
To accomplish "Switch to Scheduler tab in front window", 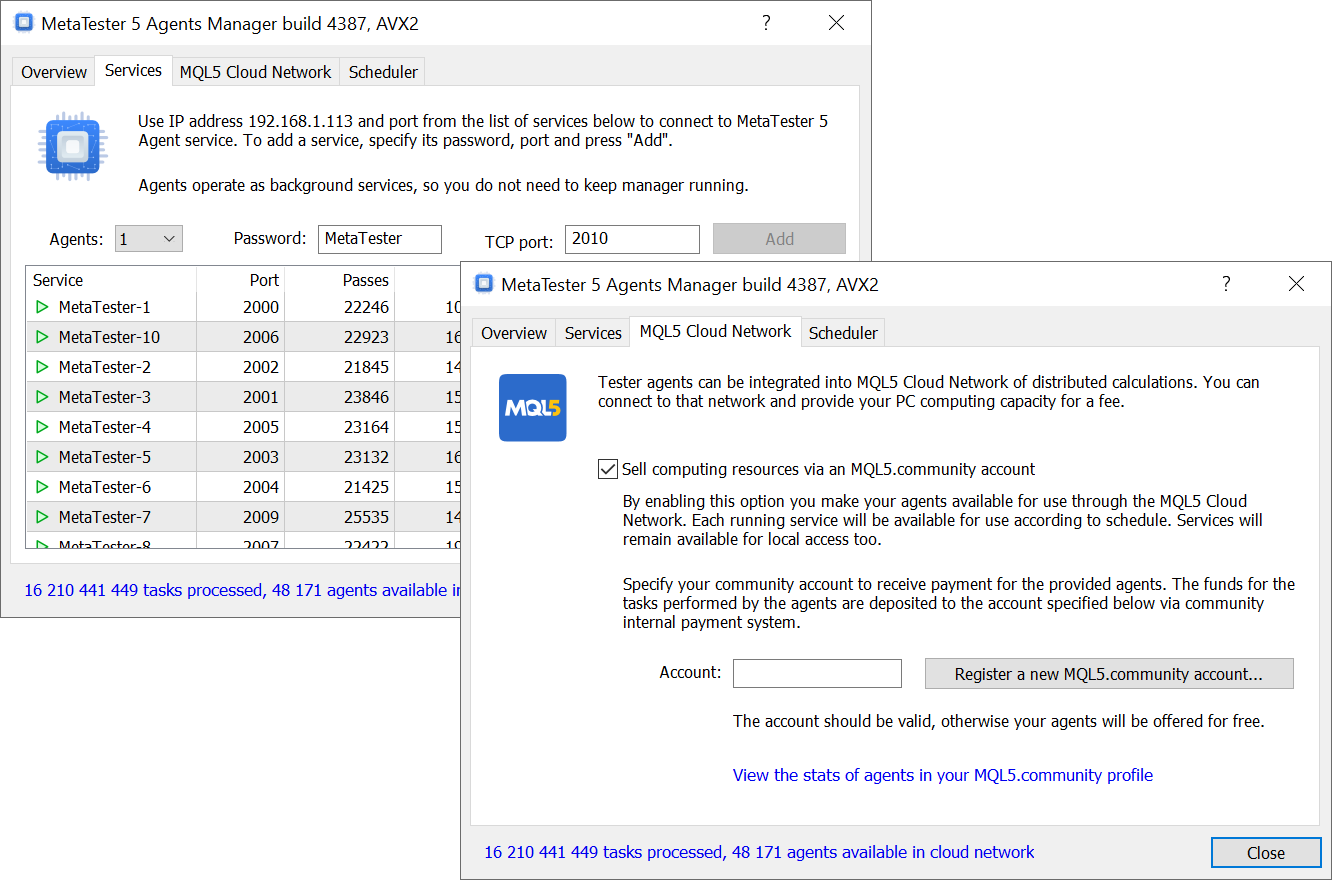I will coord(843,333).
